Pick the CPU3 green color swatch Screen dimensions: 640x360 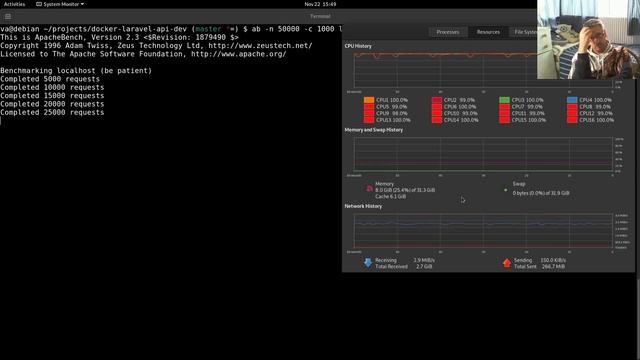tap(504, 100)
